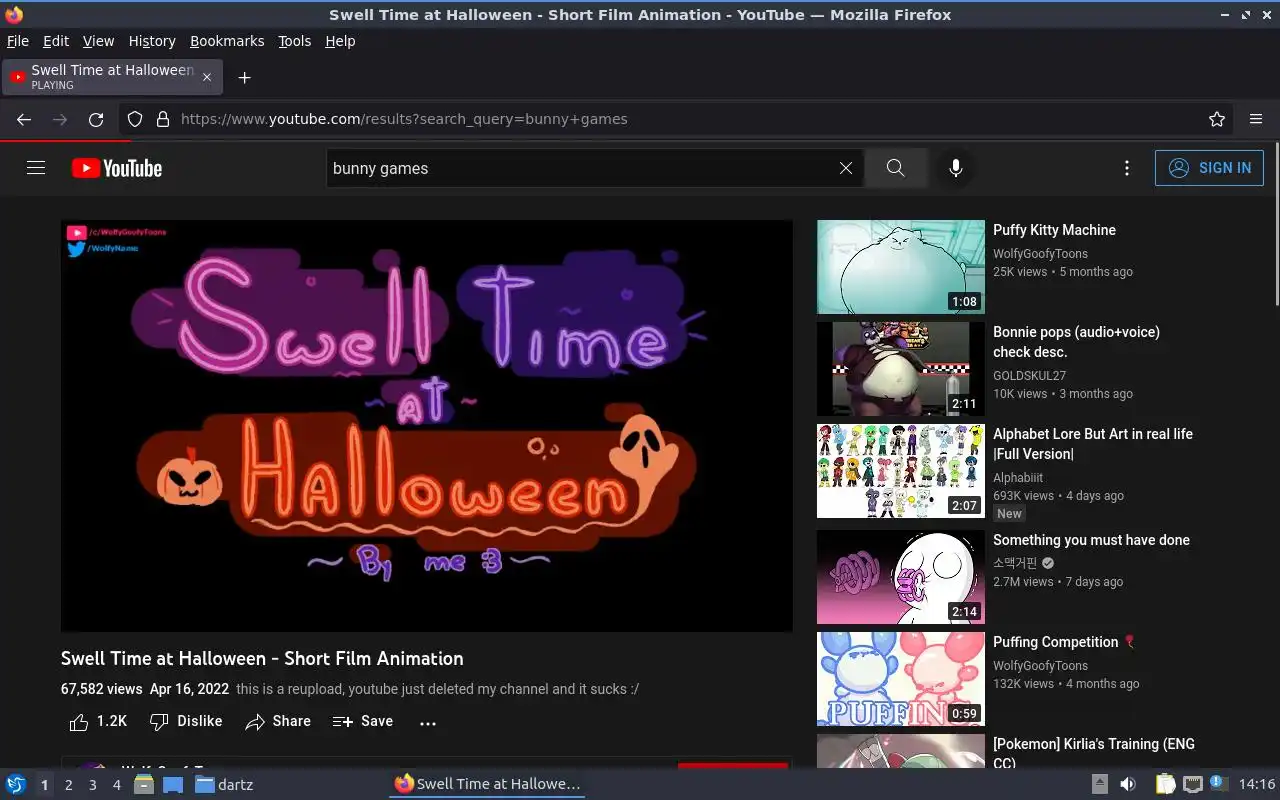View site security padlock information
The image size is (1280, 800).
coord(163,119)
